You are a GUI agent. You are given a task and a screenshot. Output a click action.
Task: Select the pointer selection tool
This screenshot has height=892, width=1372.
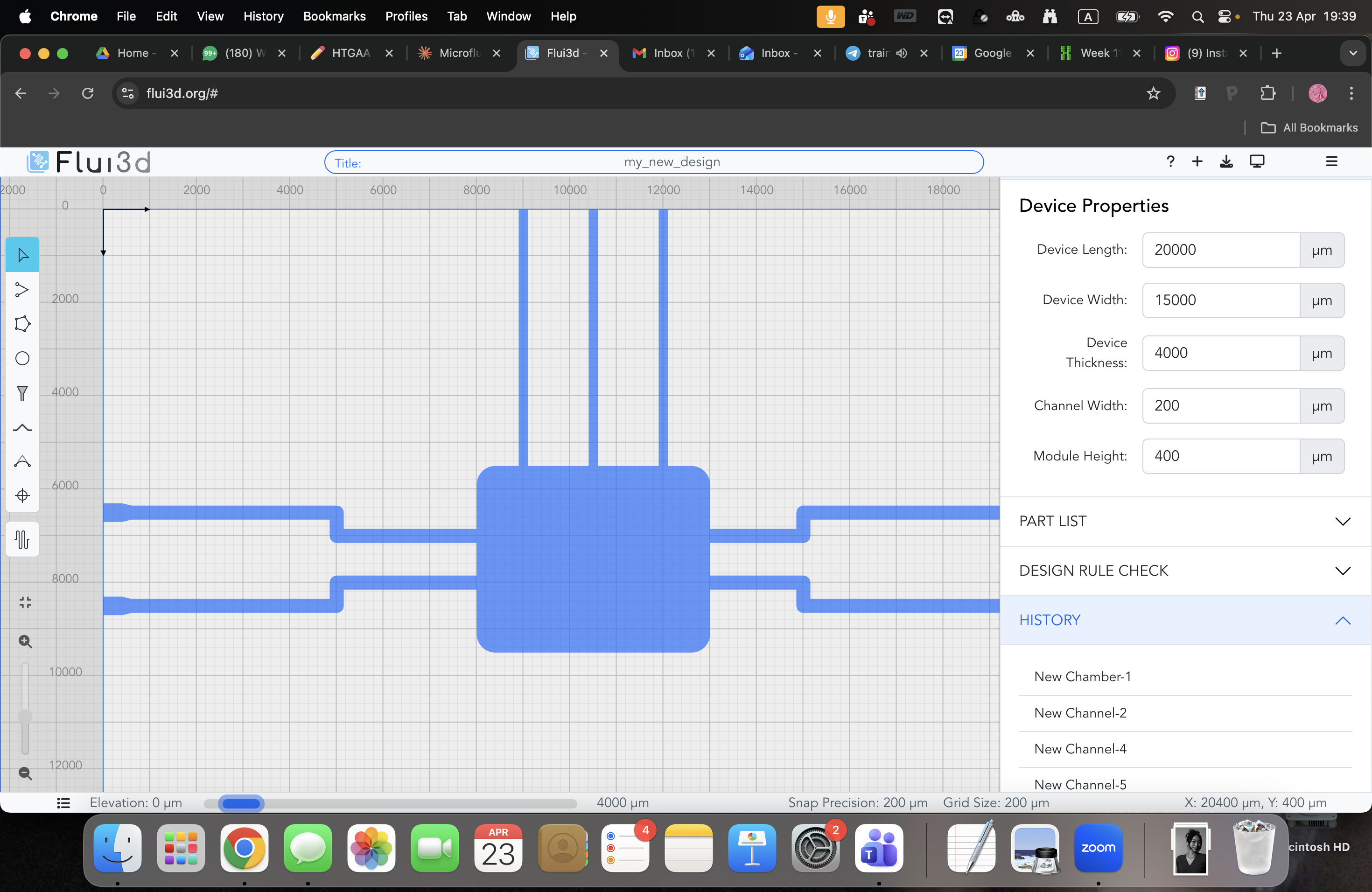click(22, 255)
